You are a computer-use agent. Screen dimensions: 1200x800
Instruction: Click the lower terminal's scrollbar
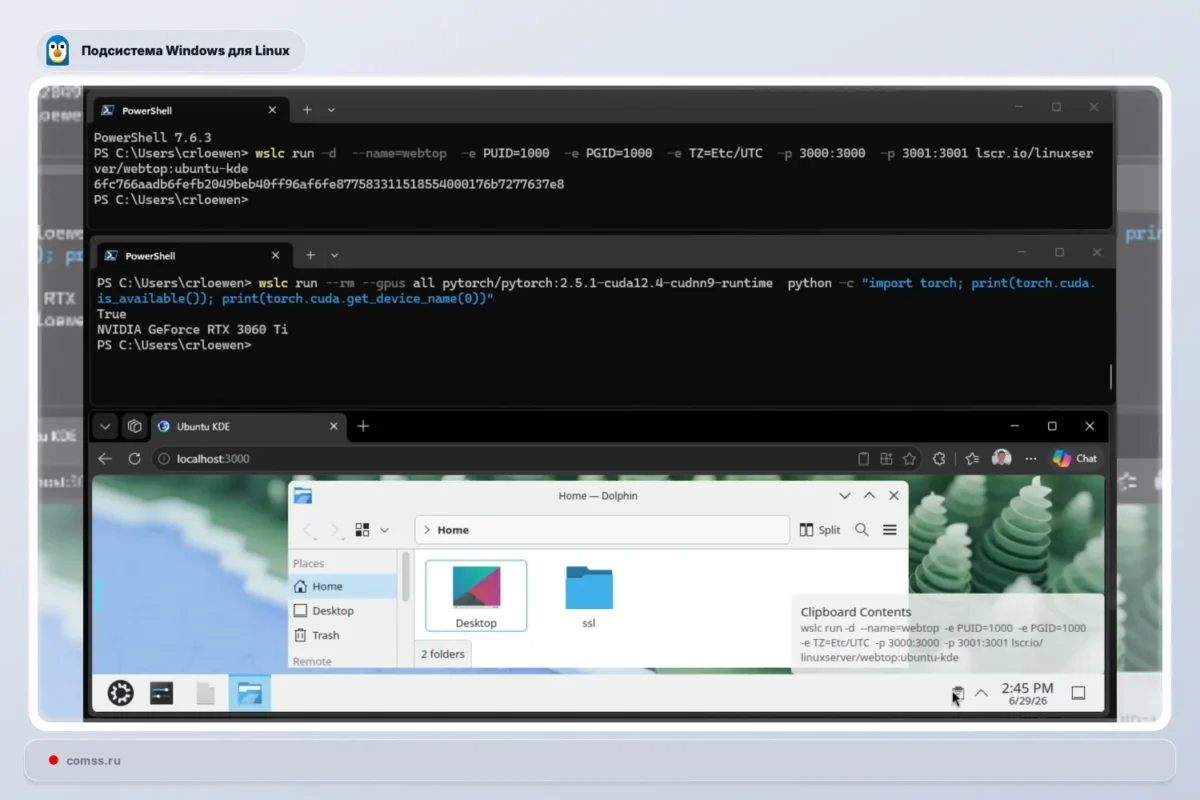(1110, 376)
